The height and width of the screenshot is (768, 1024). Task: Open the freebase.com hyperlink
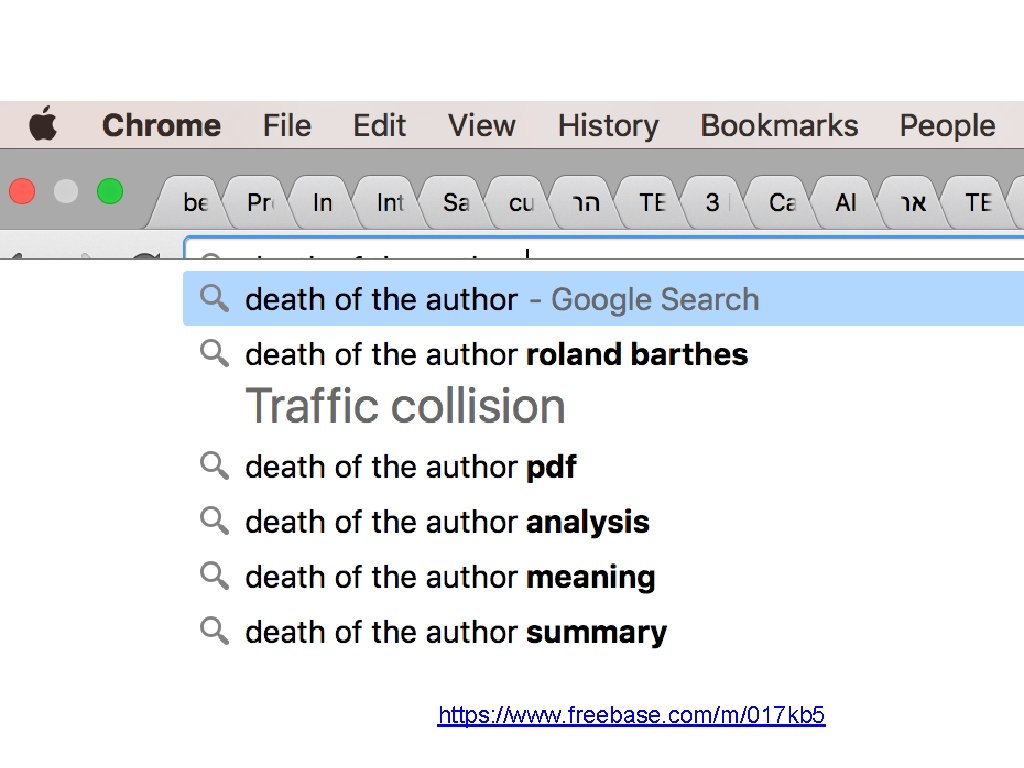631,715
